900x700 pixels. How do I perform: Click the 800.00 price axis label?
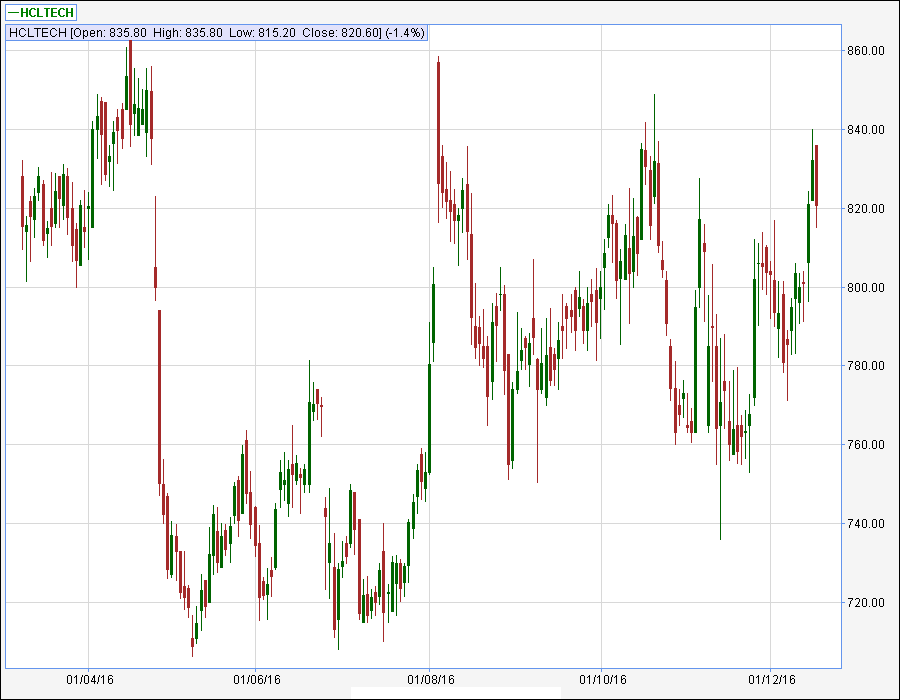(x=866, y=287)
